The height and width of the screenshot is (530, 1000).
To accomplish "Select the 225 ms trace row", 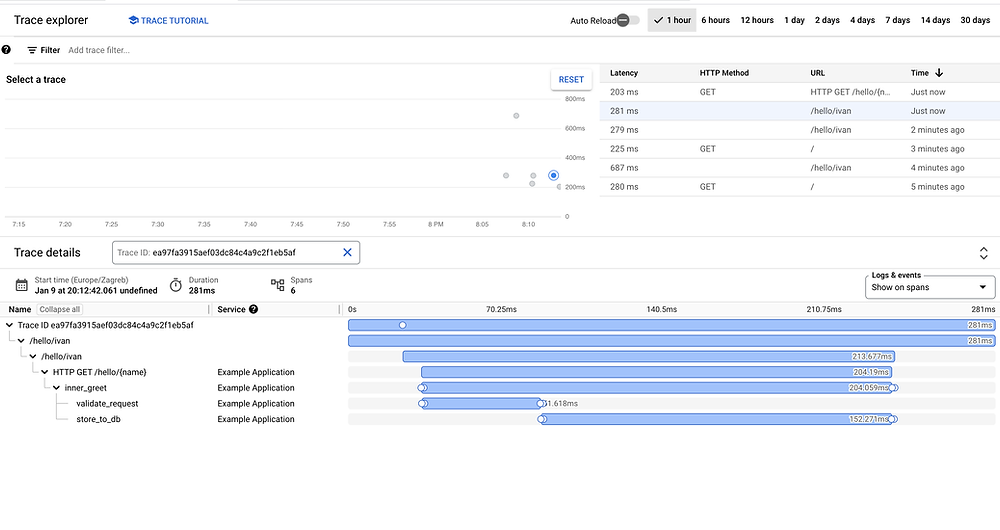I will point(800,149).
